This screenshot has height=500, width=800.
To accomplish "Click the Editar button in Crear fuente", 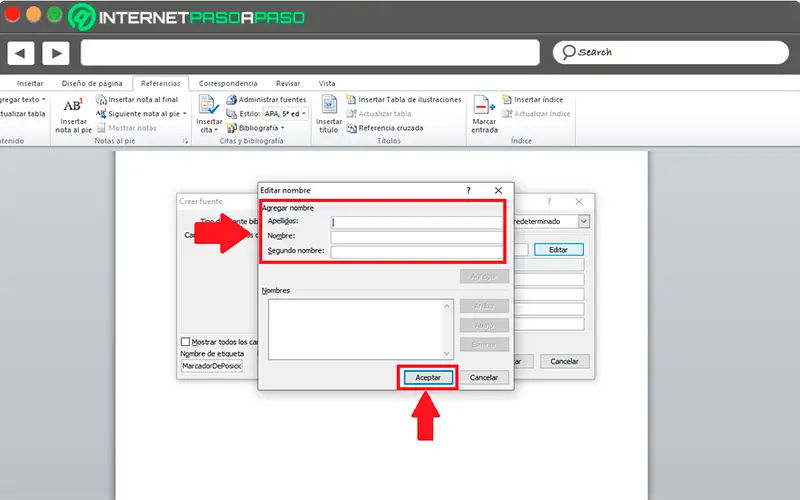I will [558, 249].
